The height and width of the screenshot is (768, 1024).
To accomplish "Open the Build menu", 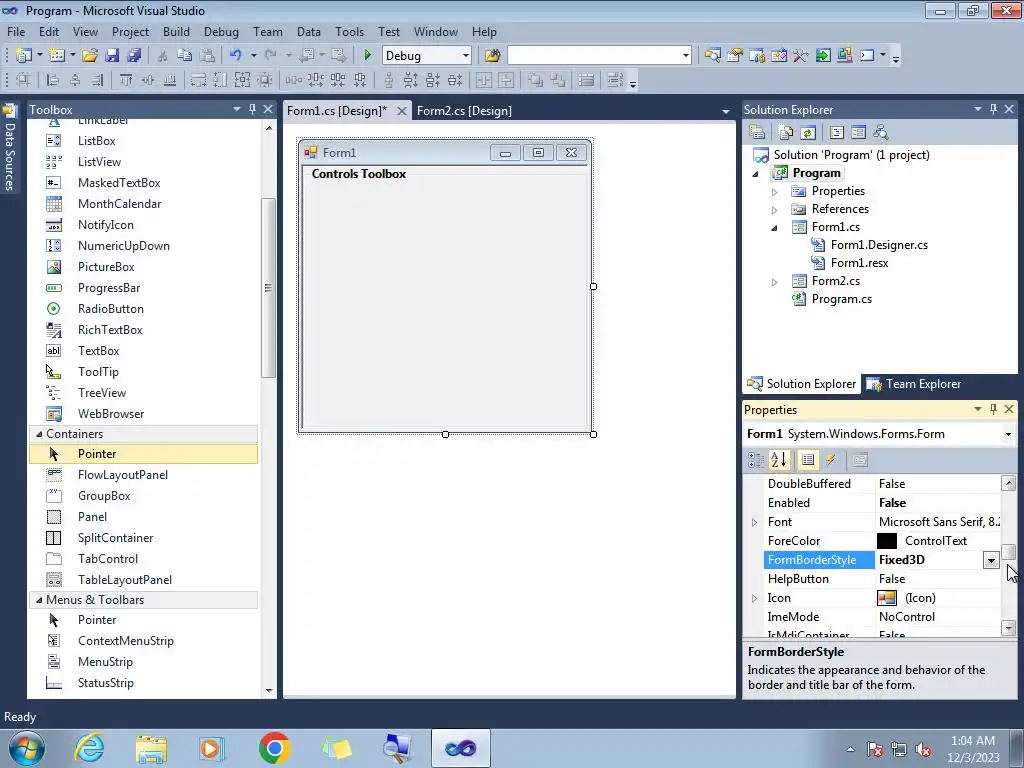I will (176, 31).
